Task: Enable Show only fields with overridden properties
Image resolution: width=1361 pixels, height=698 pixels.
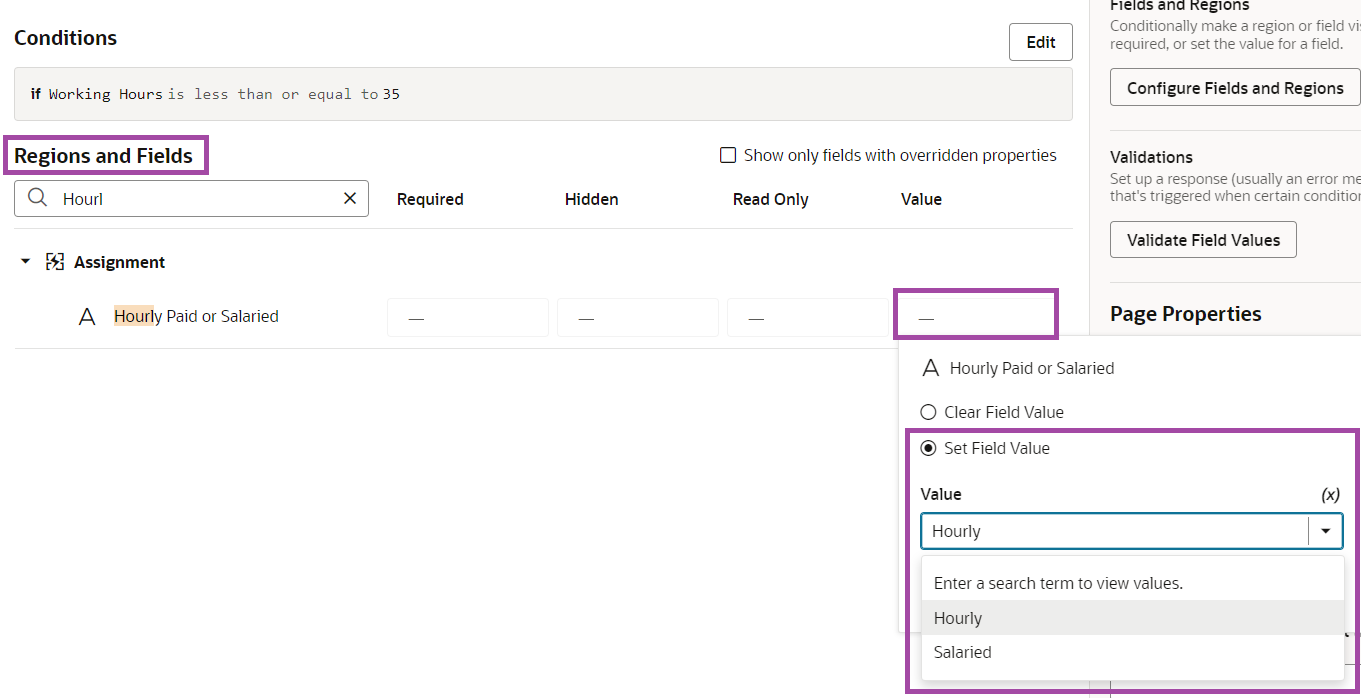Action: click(728, 155)
